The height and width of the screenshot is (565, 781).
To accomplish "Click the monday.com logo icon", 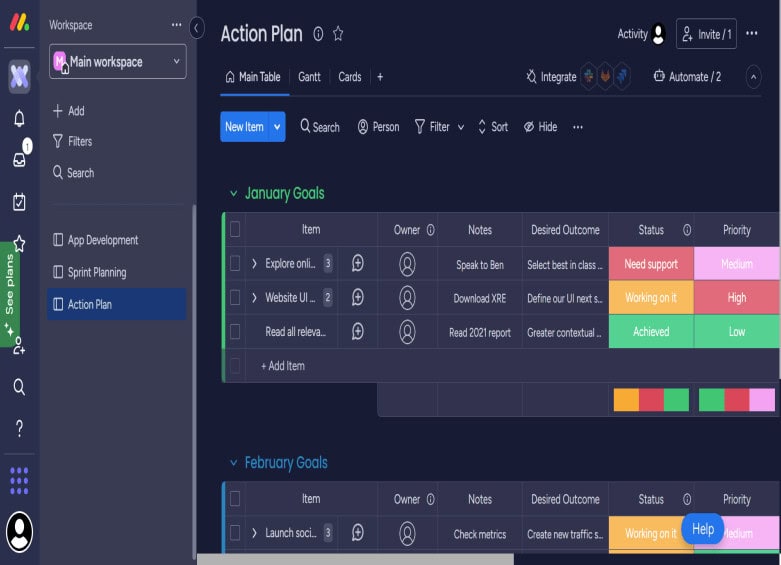I will click(x=19, y=23).
